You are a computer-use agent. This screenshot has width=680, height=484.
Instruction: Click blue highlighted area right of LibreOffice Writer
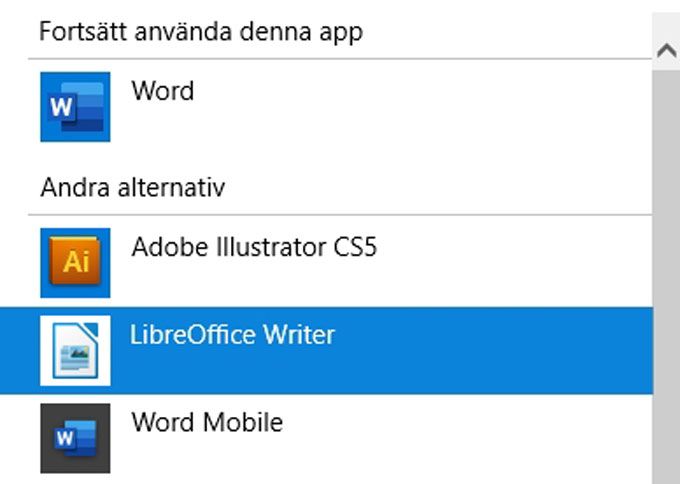[x=490, y=350]
